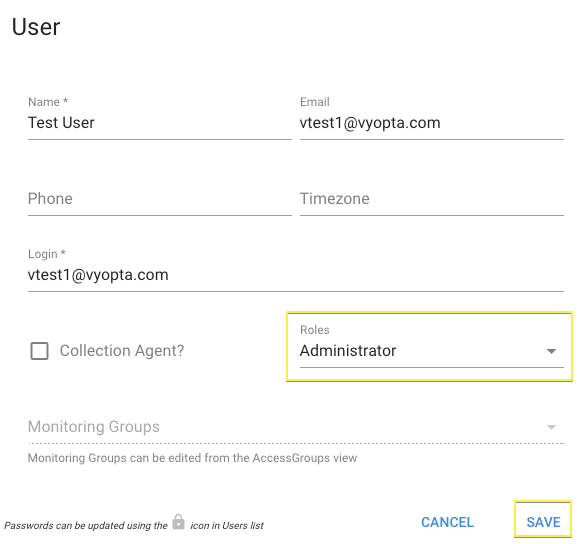Enable the Collection Agent checkbox
Screen dimensions: 586x544
point(39,351)
